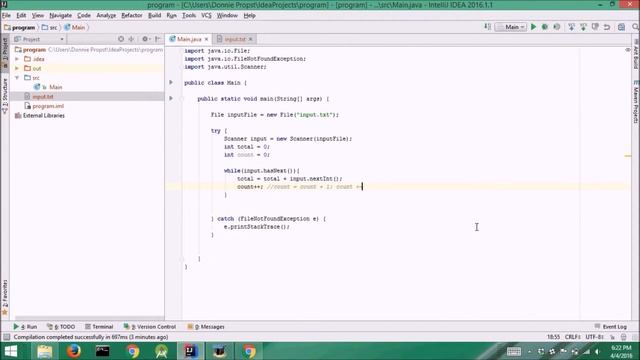This screenshot has height=360, width=640.
Task: Click the IntelliJ IDEA taskbar icon
Action: coord(190,351)
